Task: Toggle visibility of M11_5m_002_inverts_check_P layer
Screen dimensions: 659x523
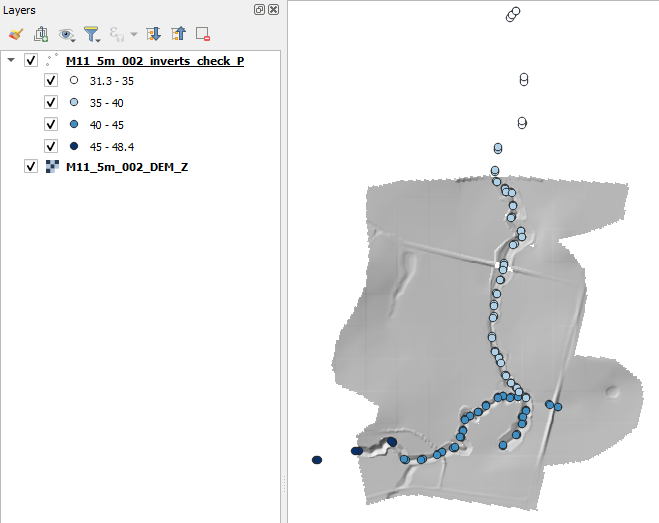Action: (31, 61)
